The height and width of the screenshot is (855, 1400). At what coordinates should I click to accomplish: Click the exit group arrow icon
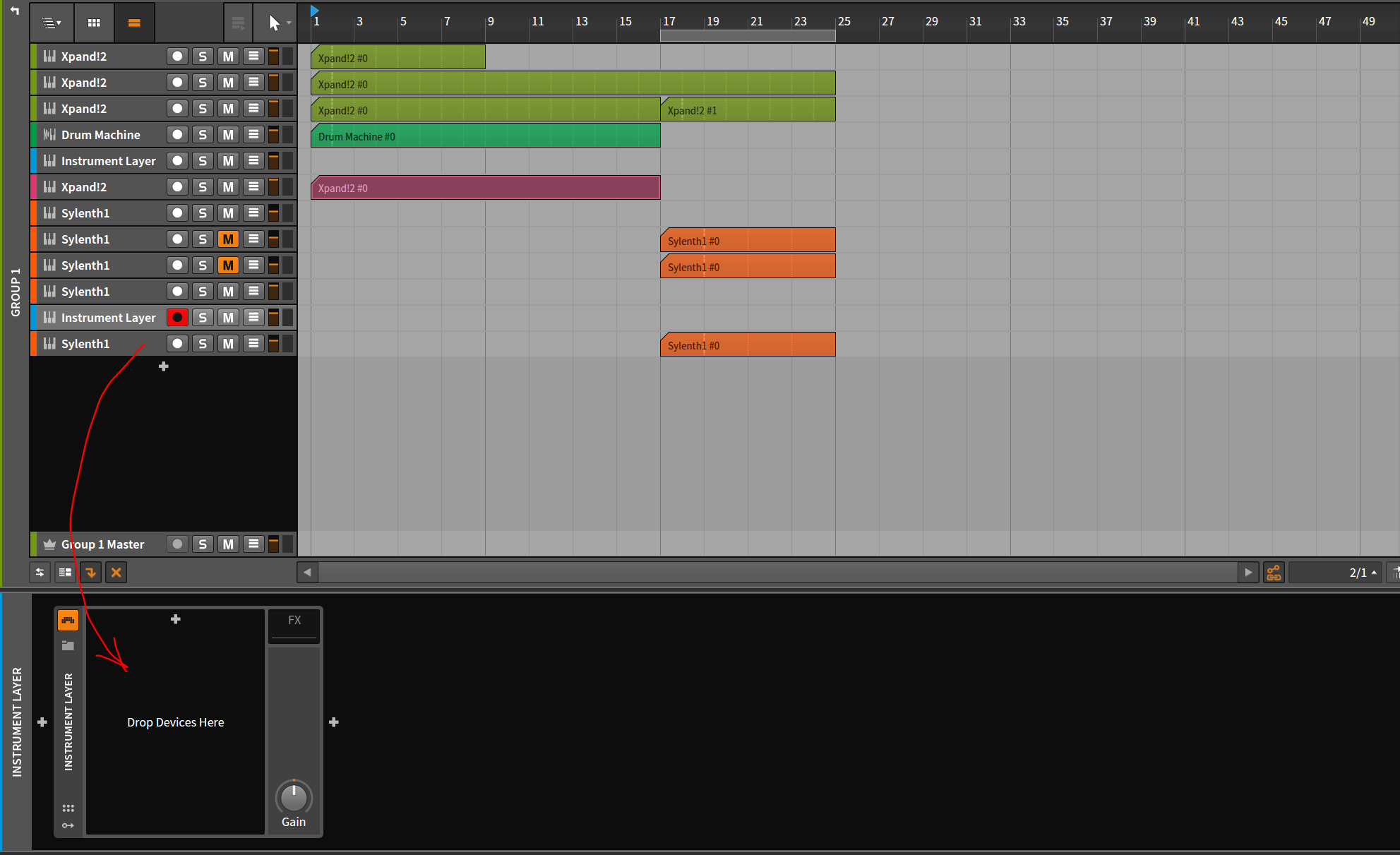tap(14, 10)
